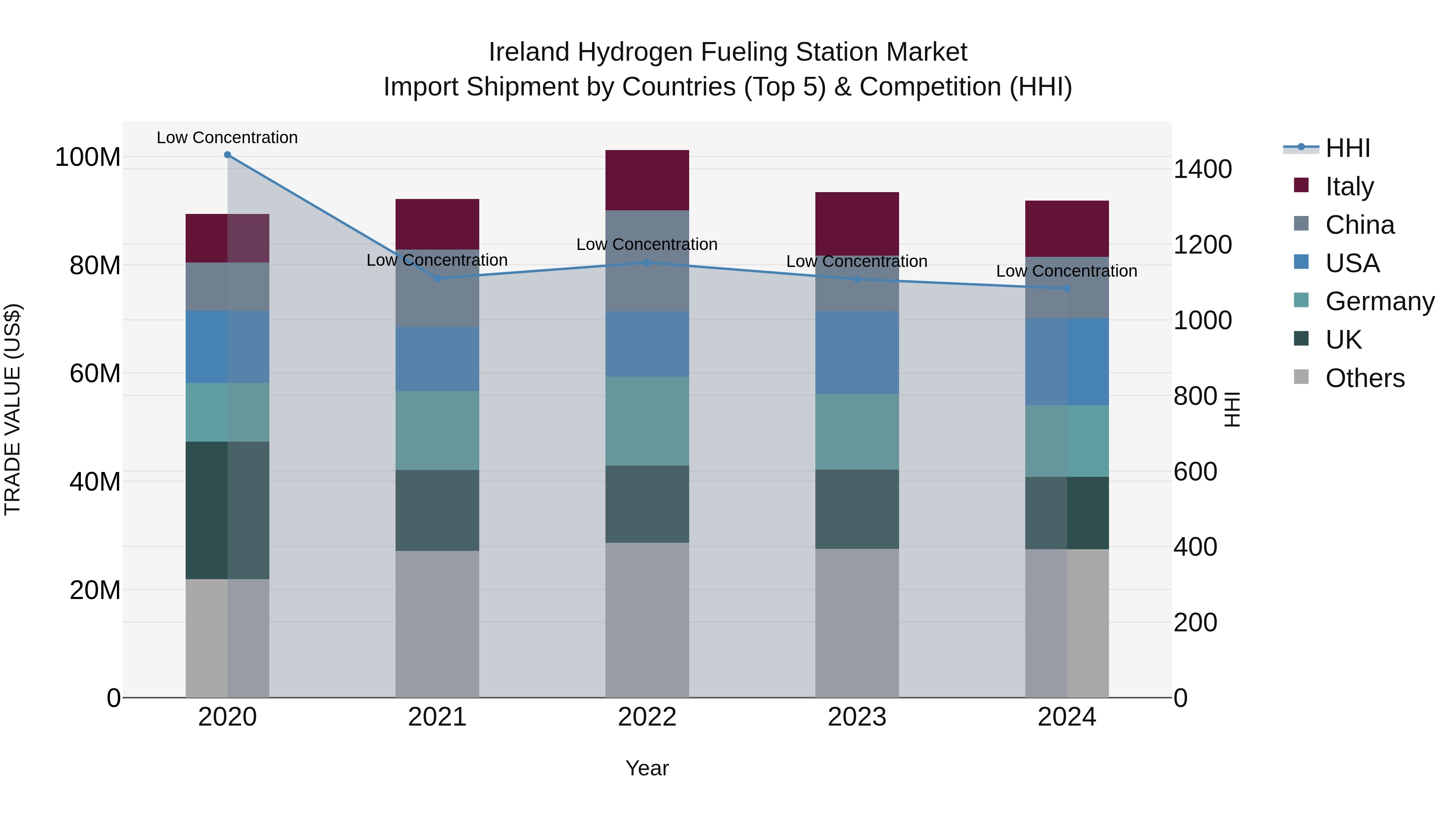Click the Others segment of the 2021 bar
The width and height of the screenshot is (1456, 819).
(437, 624)
